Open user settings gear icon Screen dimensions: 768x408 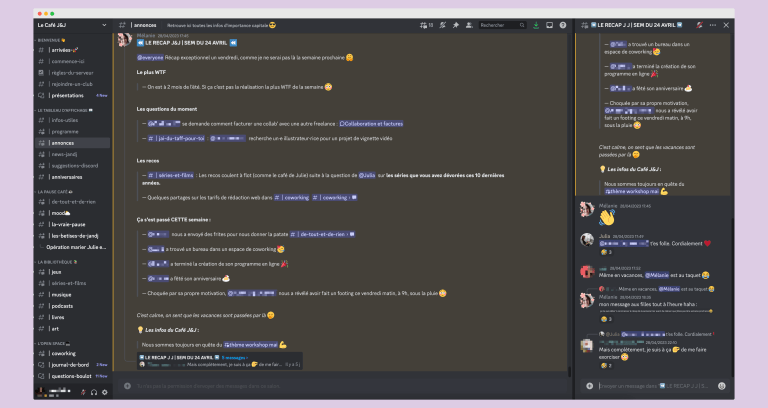tap(105, 392)
